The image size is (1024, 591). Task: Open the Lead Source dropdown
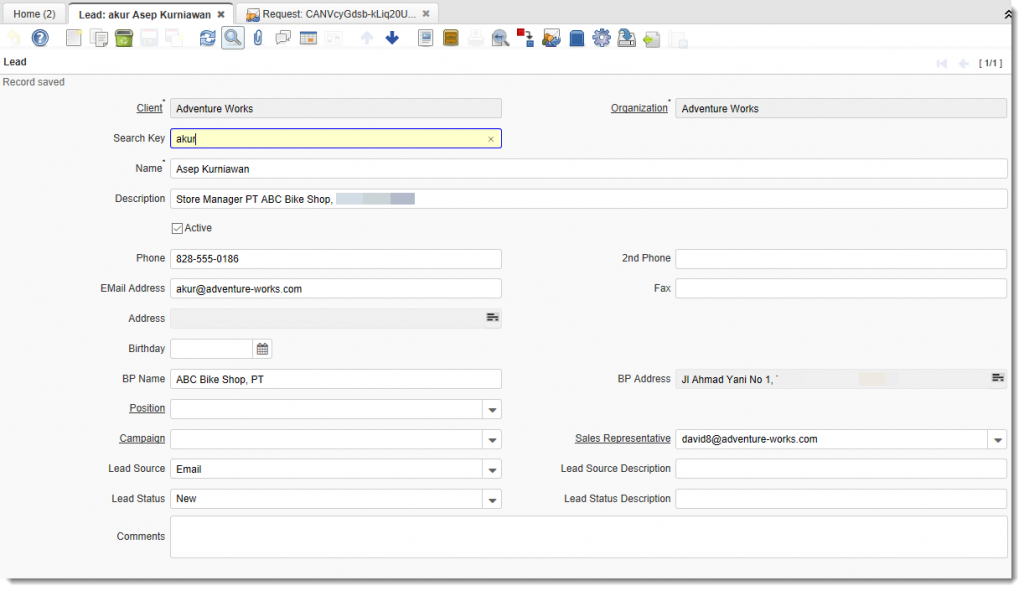[491, 469]
